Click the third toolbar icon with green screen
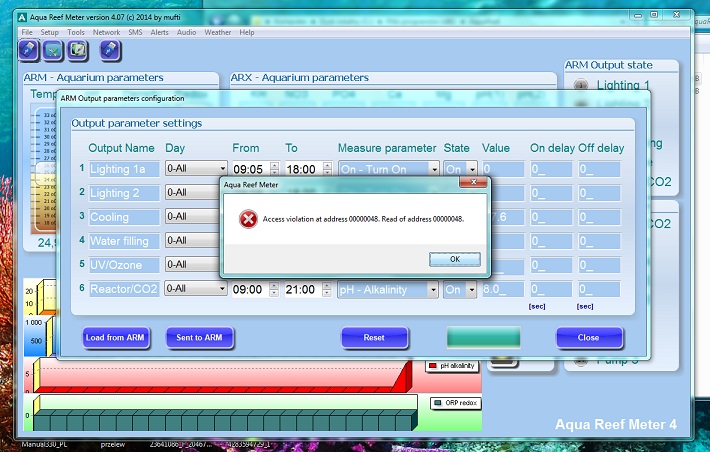 coord(77,50)
